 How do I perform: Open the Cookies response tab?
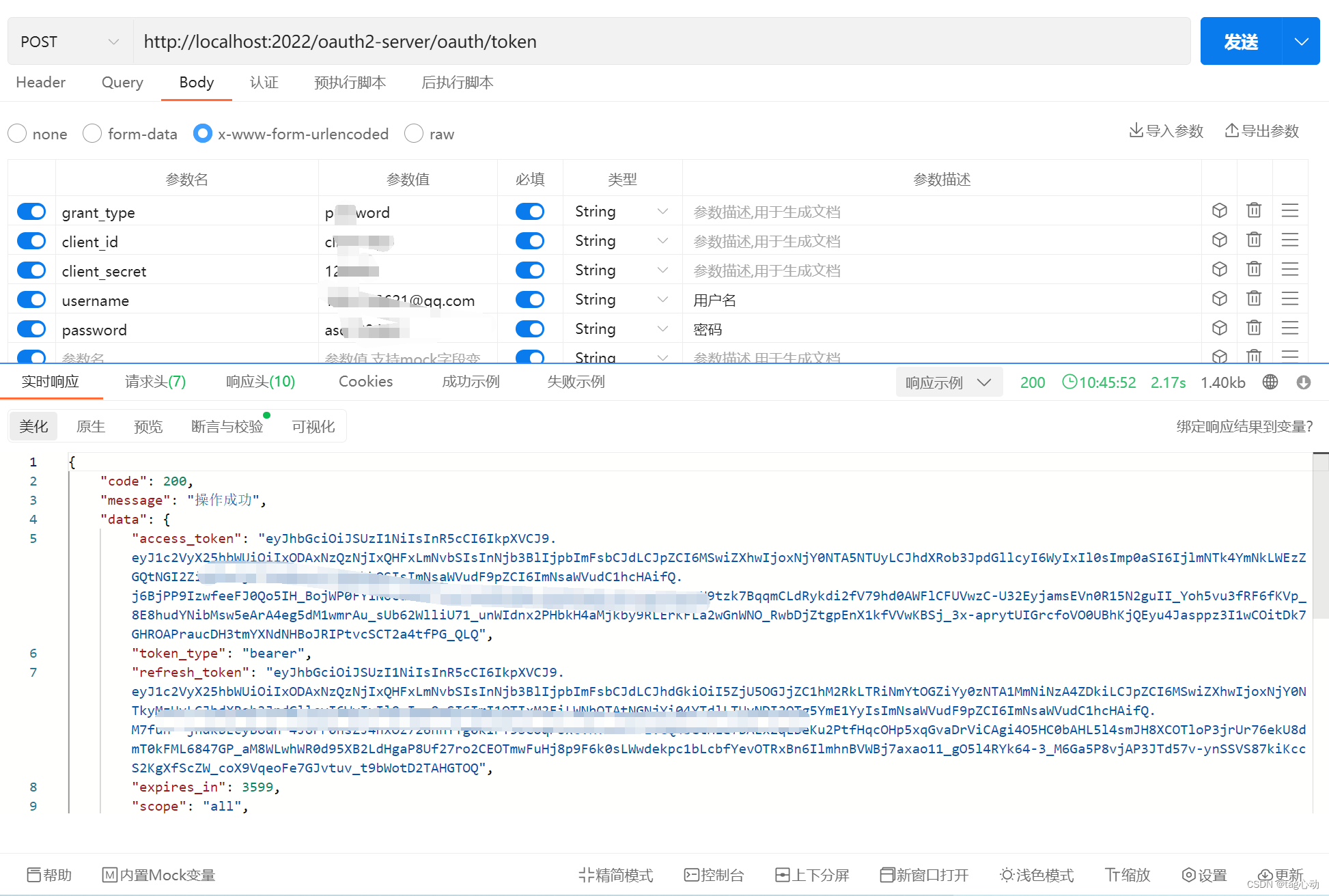[x=365, y=382]
